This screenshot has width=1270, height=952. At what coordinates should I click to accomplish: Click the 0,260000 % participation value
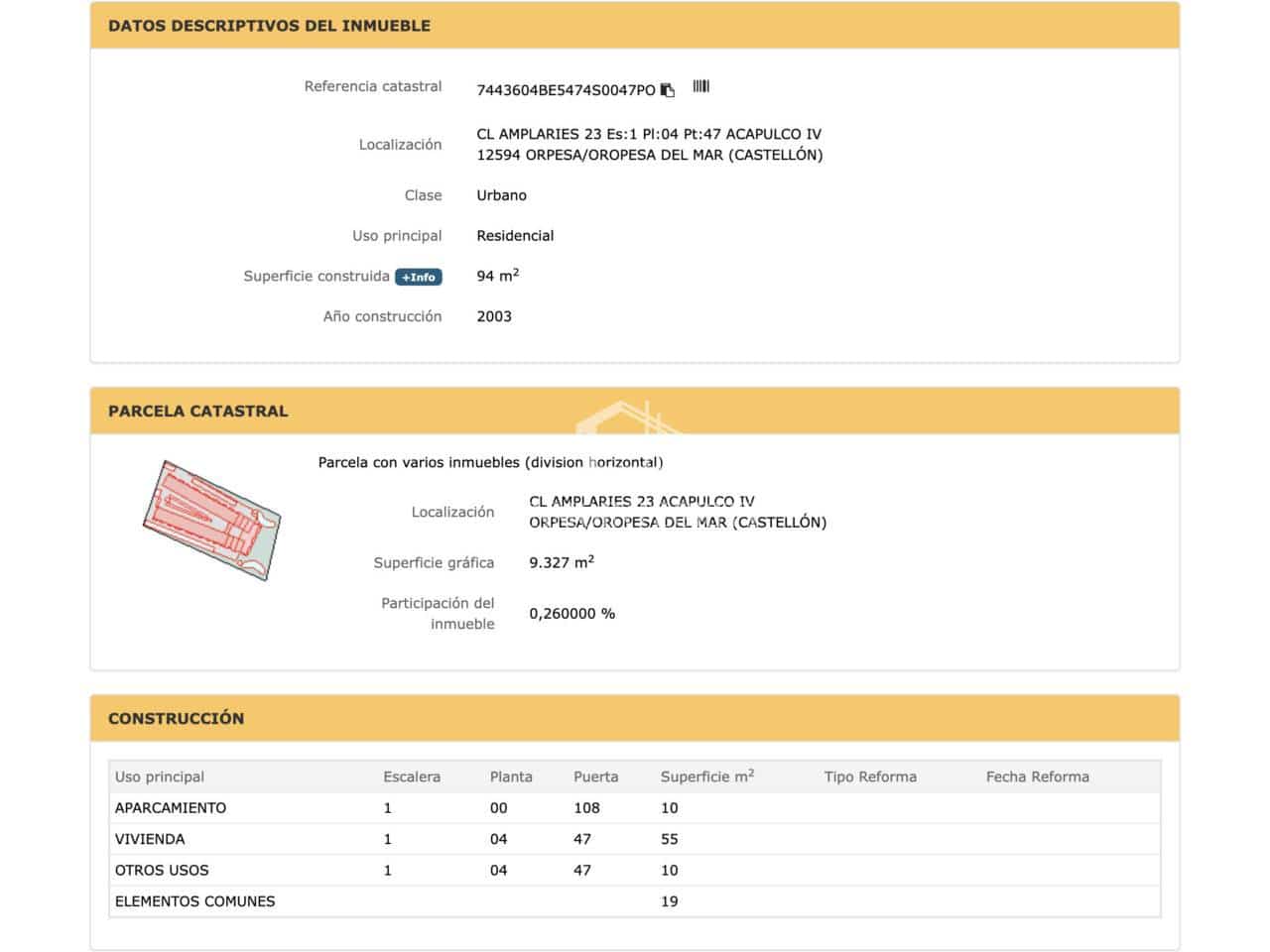point(572,614)
